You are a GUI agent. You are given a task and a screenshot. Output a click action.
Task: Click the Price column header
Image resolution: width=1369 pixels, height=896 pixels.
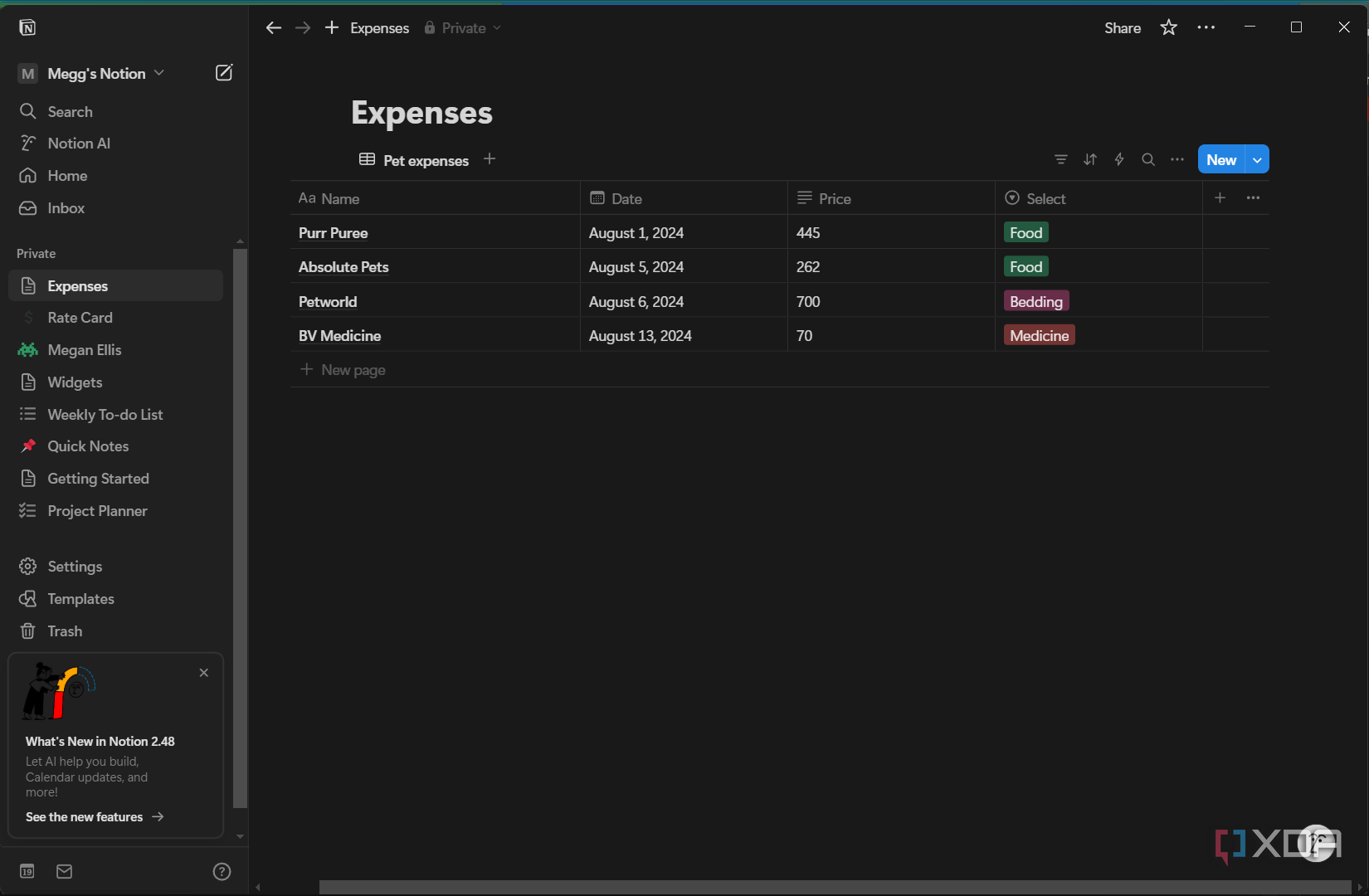pos(891,198)
